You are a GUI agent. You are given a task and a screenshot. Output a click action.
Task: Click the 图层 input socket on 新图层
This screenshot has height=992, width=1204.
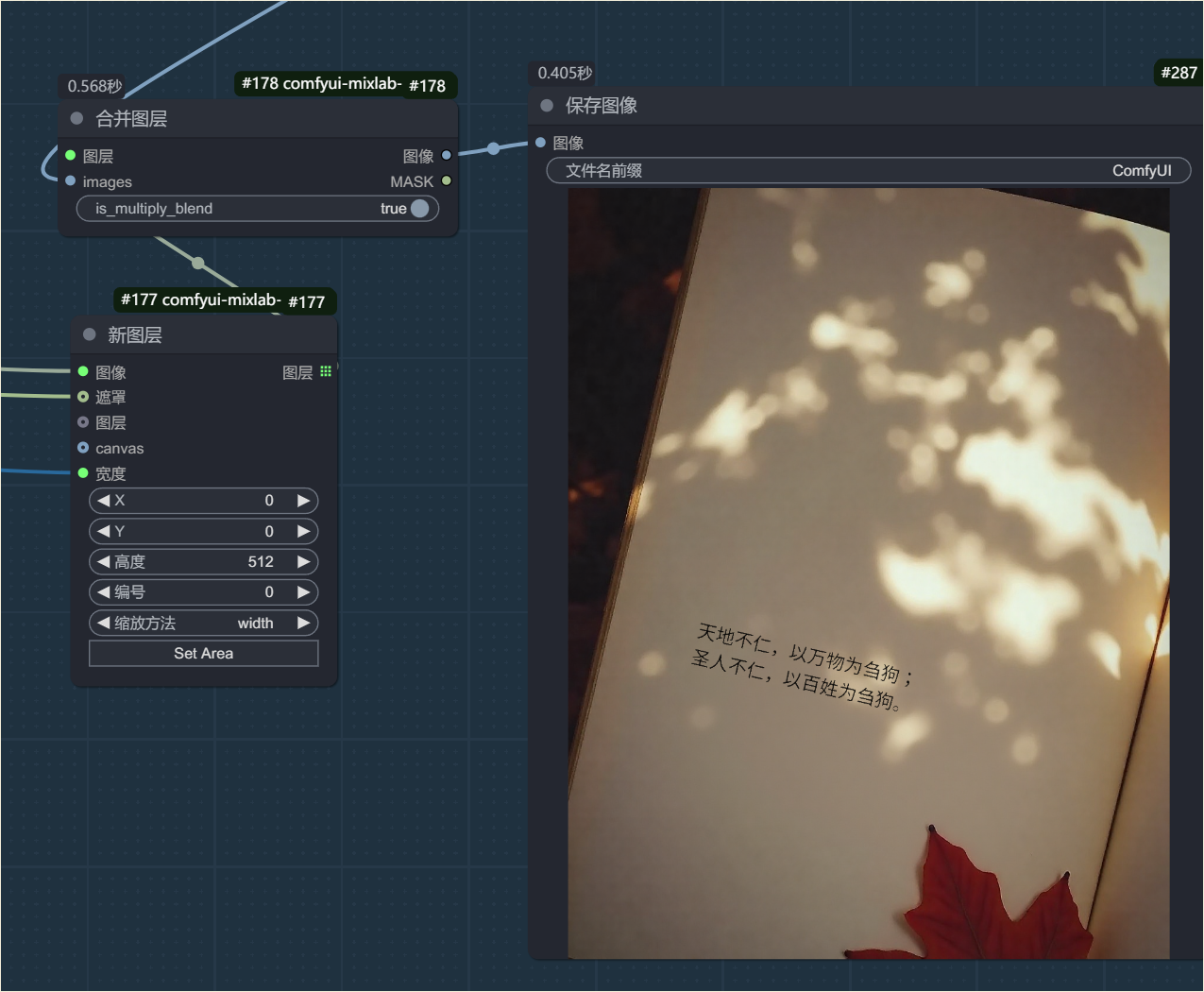[x=83, y=422]
